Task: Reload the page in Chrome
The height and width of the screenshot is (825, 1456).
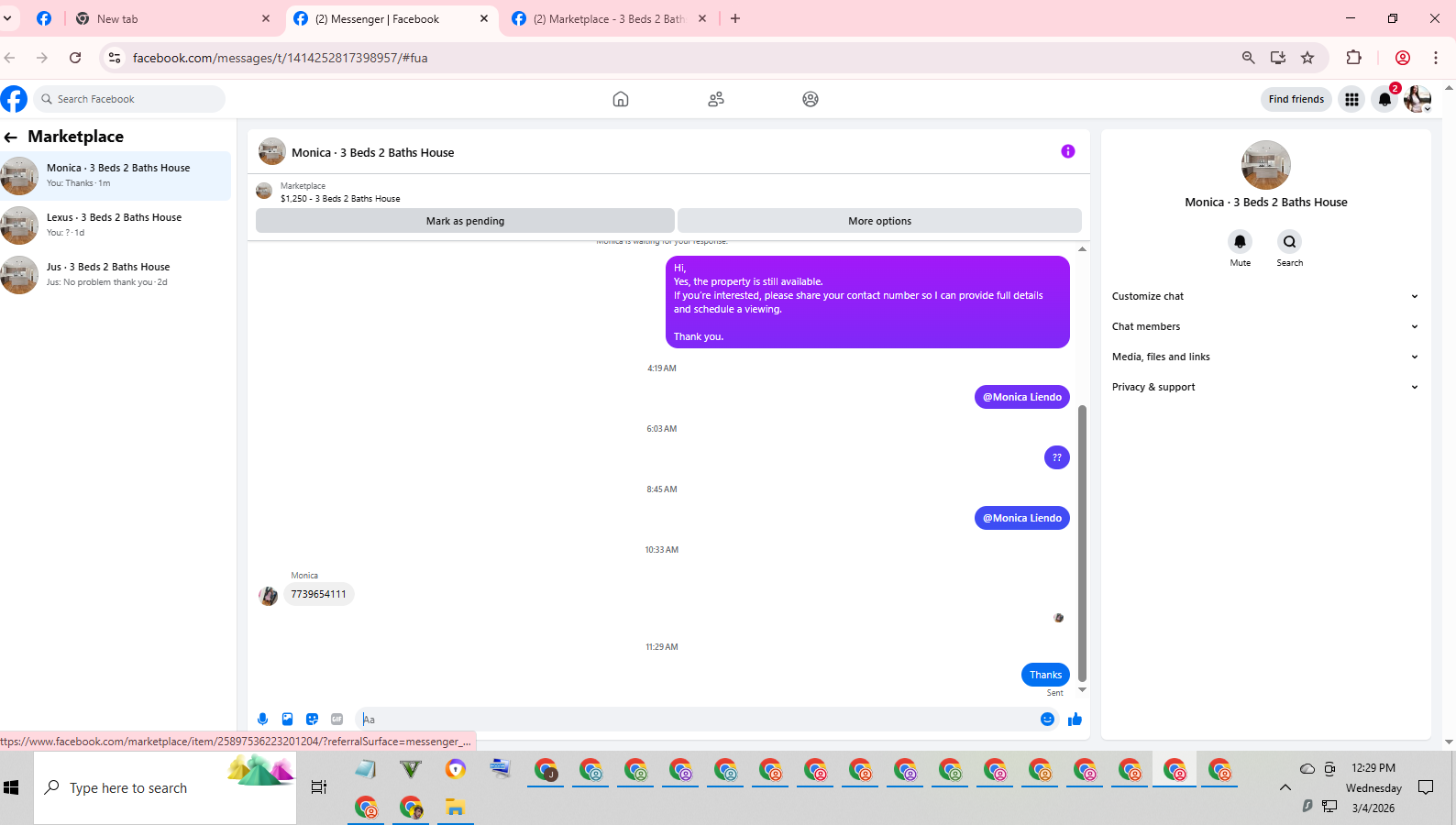Action: 75,58
